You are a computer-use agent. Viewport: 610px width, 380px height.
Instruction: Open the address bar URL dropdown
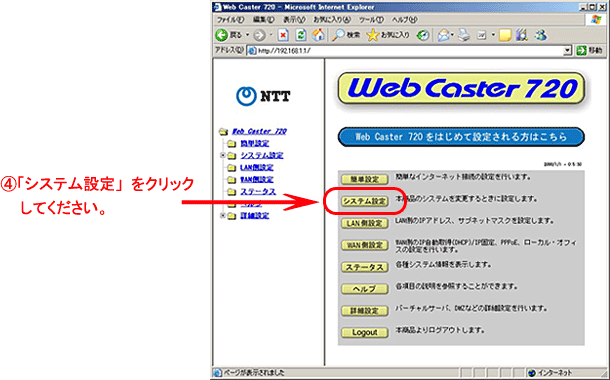(x=567, y=51)
